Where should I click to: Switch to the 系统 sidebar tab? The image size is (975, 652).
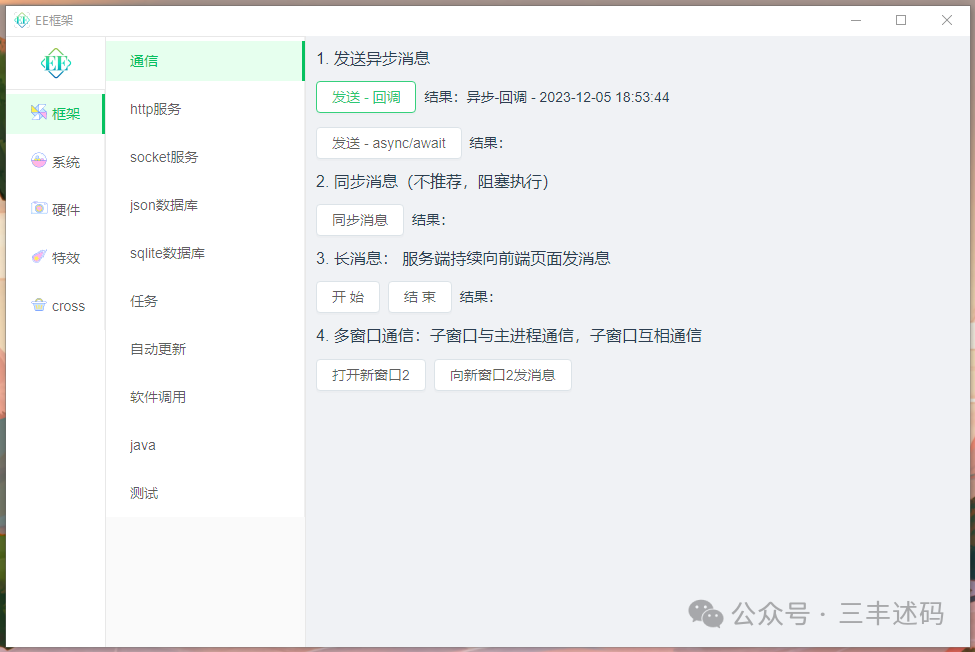[55, 162]
